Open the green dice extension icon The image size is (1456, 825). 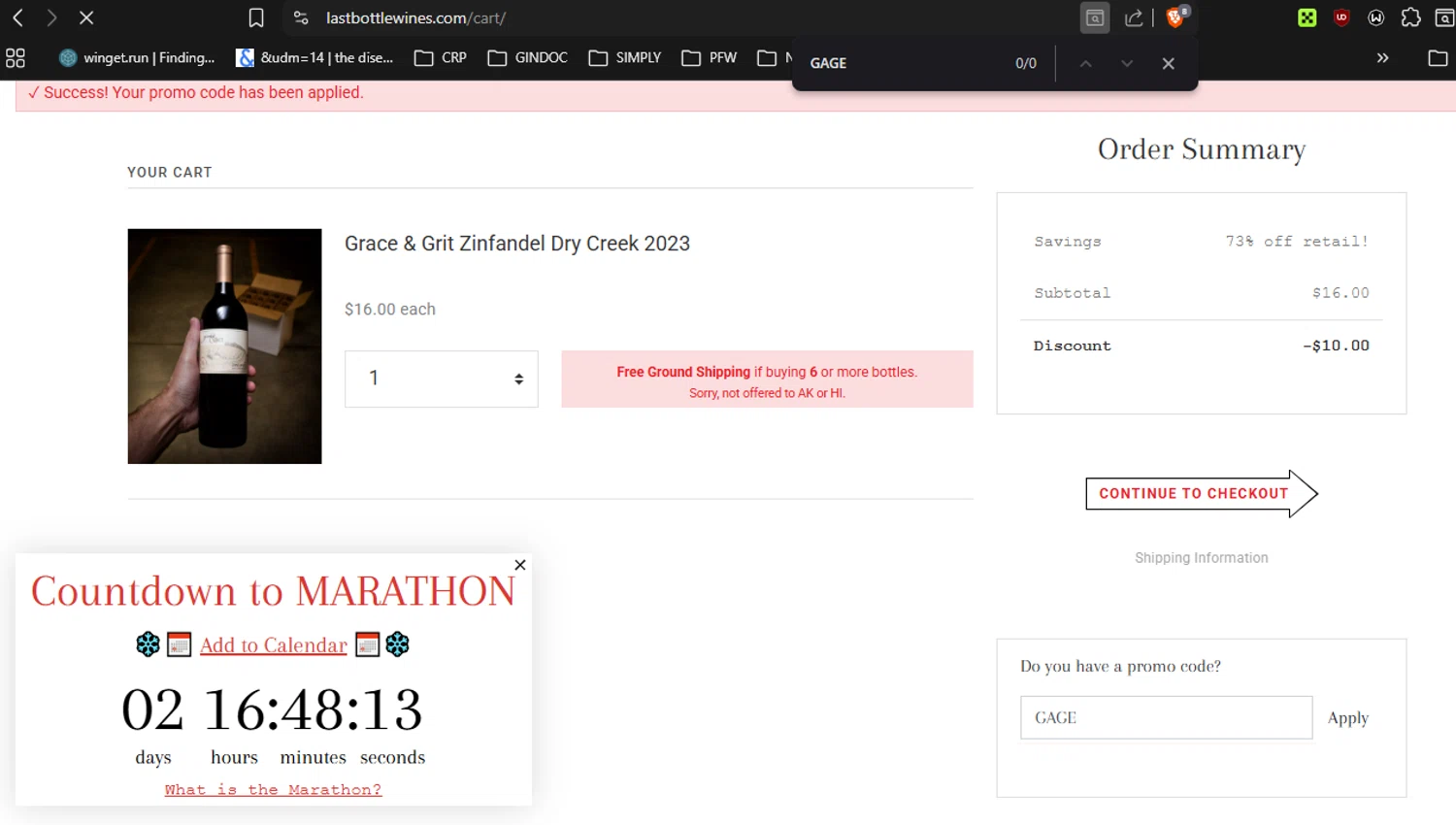1307,17
